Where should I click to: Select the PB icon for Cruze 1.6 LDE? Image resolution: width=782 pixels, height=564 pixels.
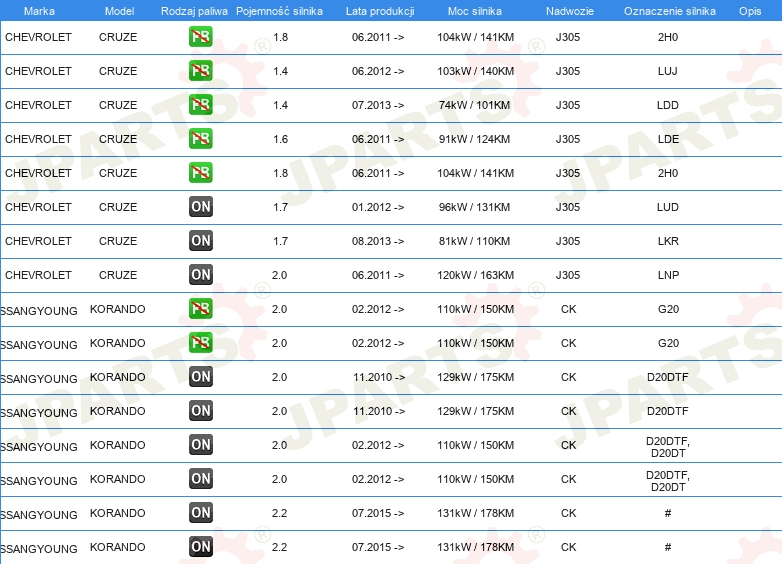coord(200,139)
